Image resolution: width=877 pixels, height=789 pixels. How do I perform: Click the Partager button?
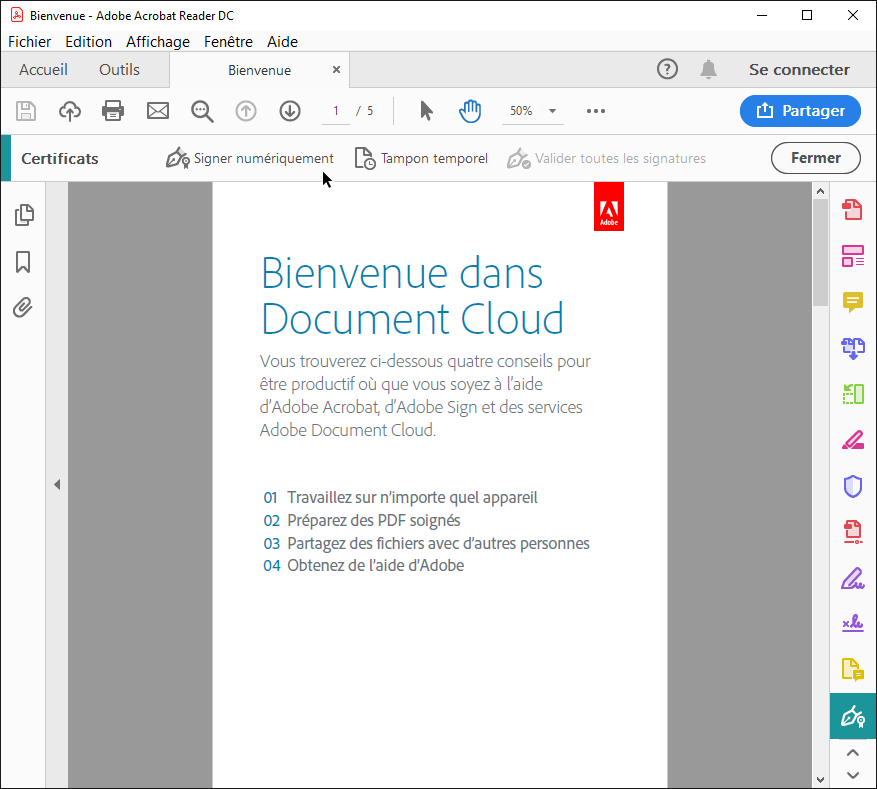coord(800,111)
